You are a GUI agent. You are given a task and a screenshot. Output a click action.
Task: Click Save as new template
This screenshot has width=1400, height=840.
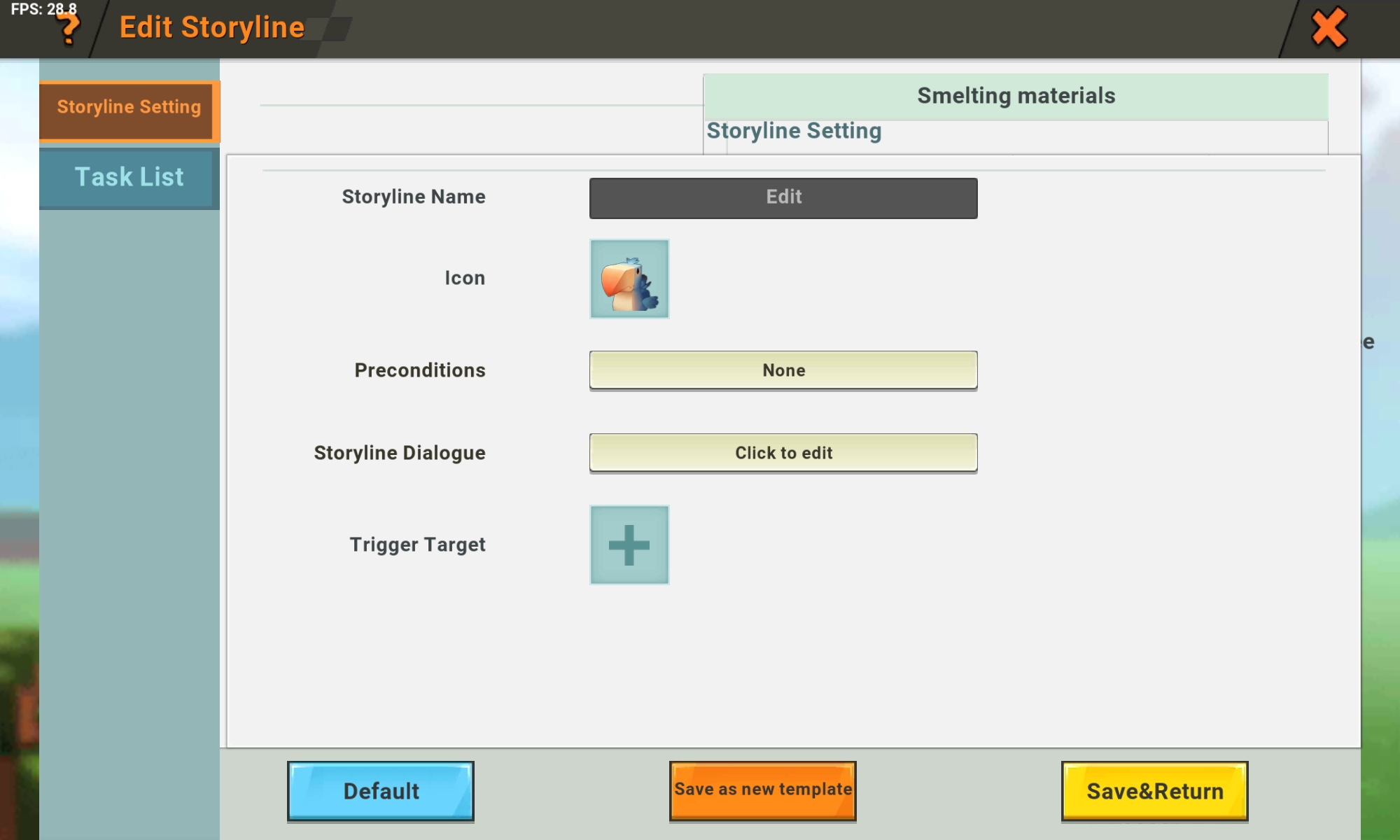pos(762,790)
